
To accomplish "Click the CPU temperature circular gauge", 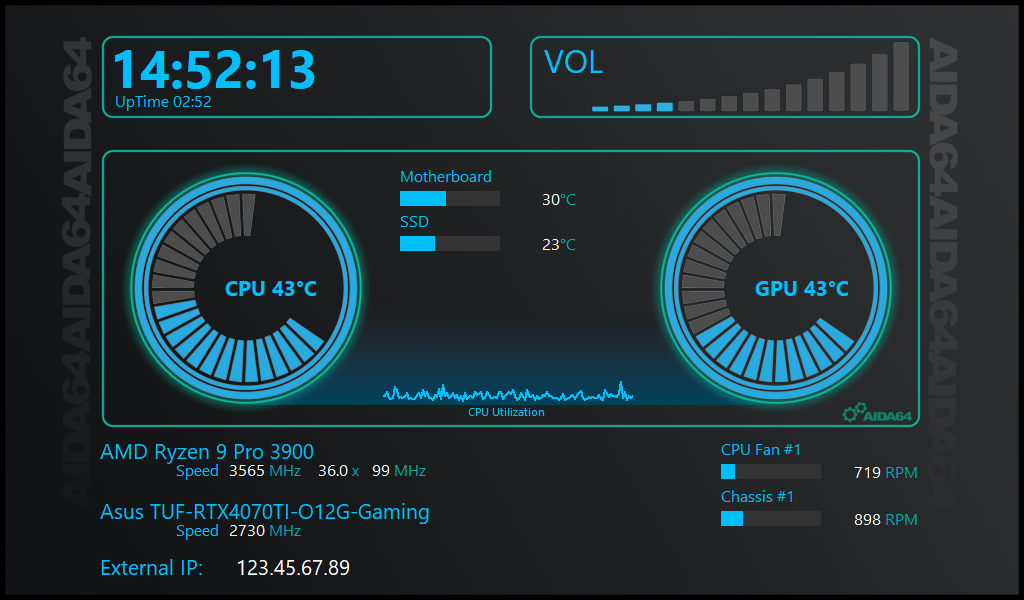I will (x=246, y=288).
